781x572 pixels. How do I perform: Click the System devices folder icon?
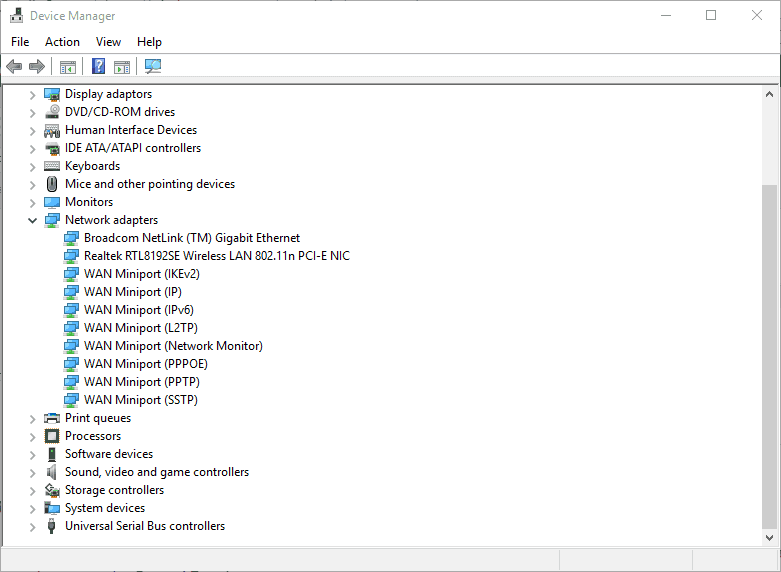[52, 508]
